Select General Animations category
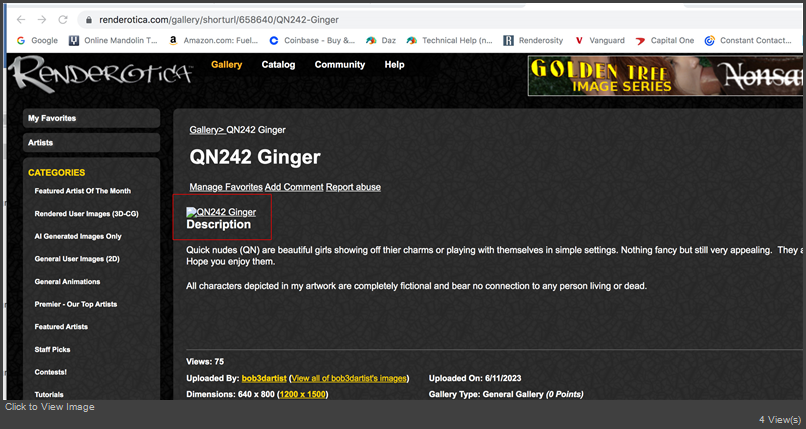Viewport: 806px width, 429px height. pos(67,282)
